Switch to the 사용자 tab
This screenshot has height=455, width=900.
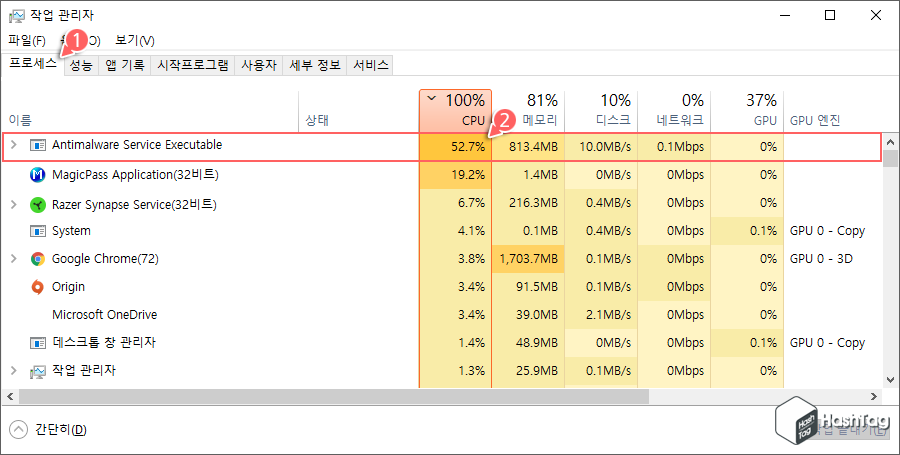(259, 65)
